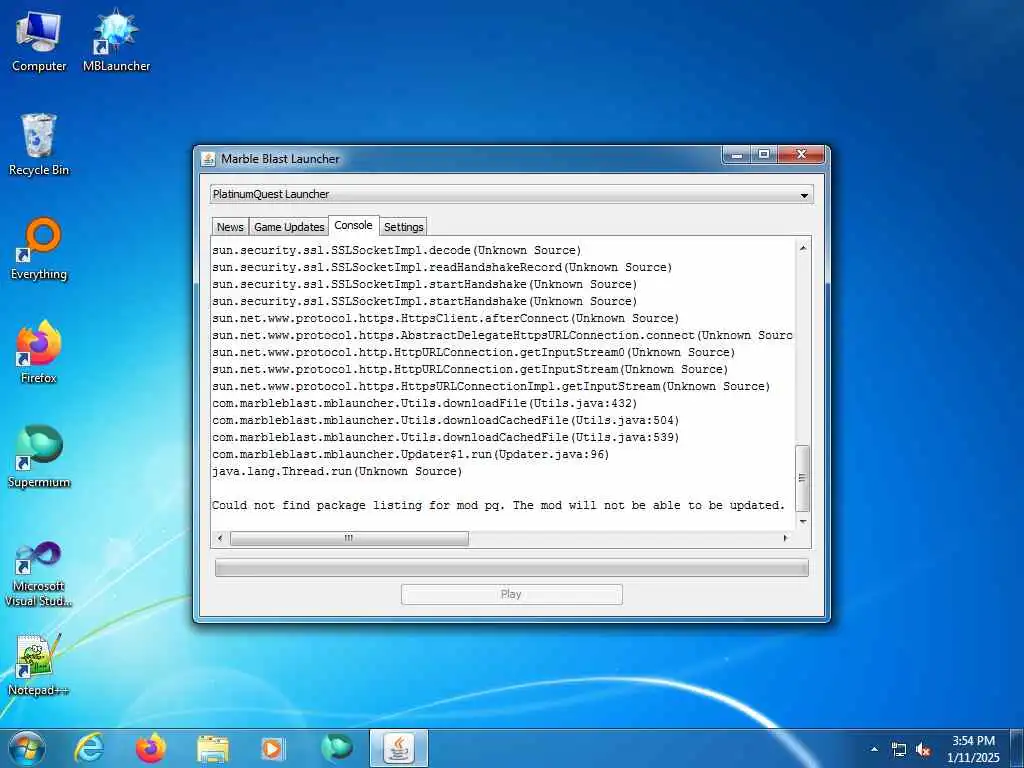Click the console scroll-down arrow

click(x=803, y=521)
